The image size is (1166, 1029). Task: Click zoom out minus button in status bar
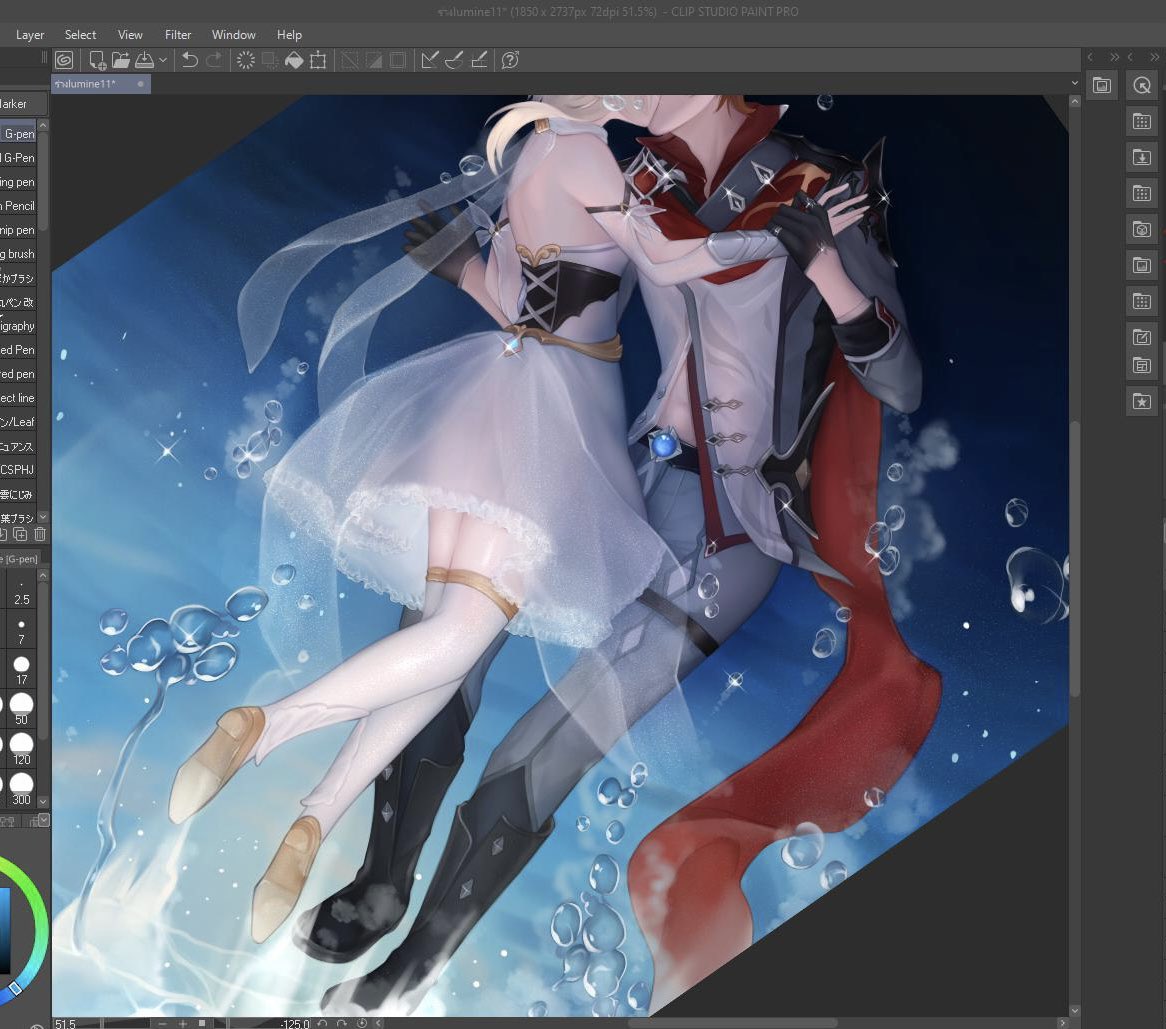(163, 1024)
